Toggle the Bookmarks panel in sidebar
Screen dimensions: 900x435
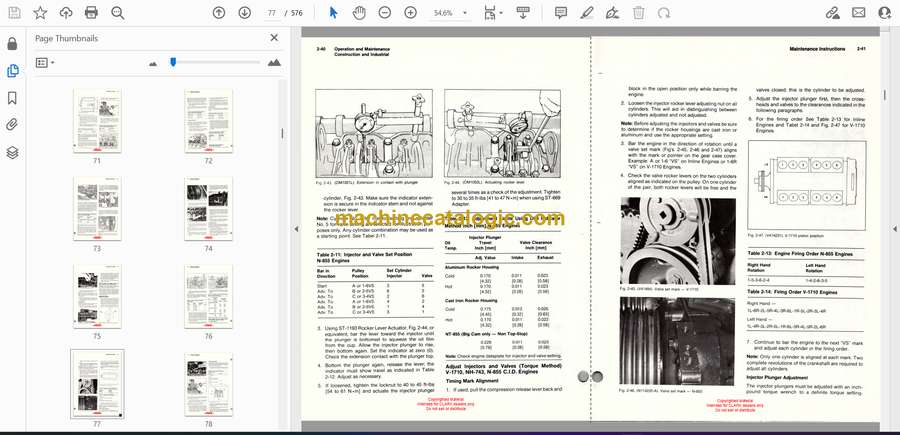tap(12, 98)
